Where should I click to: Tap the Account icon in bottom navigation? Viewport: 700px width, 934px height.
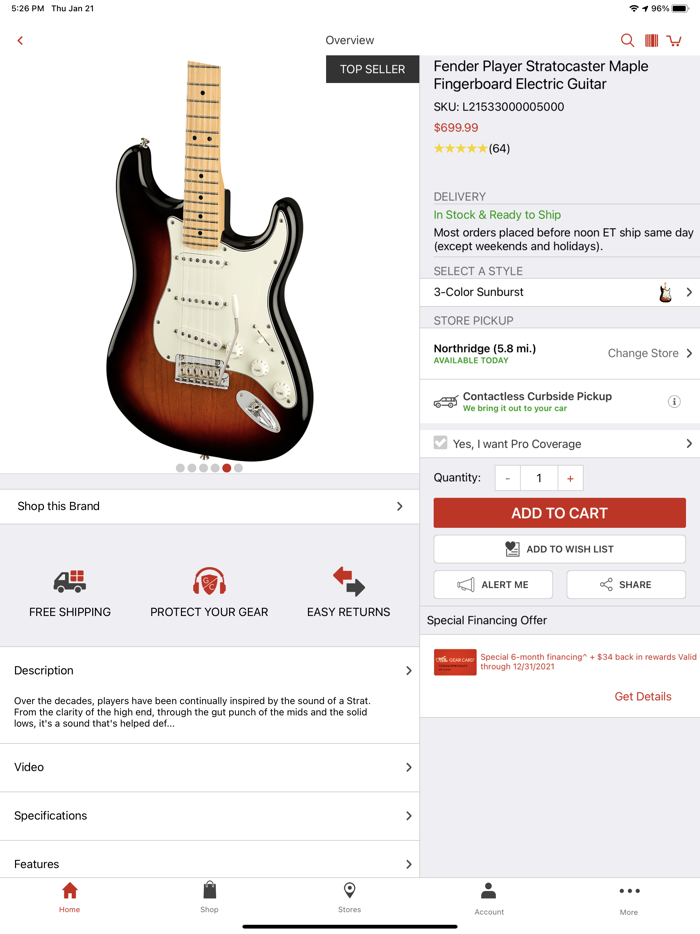[489, 897]
